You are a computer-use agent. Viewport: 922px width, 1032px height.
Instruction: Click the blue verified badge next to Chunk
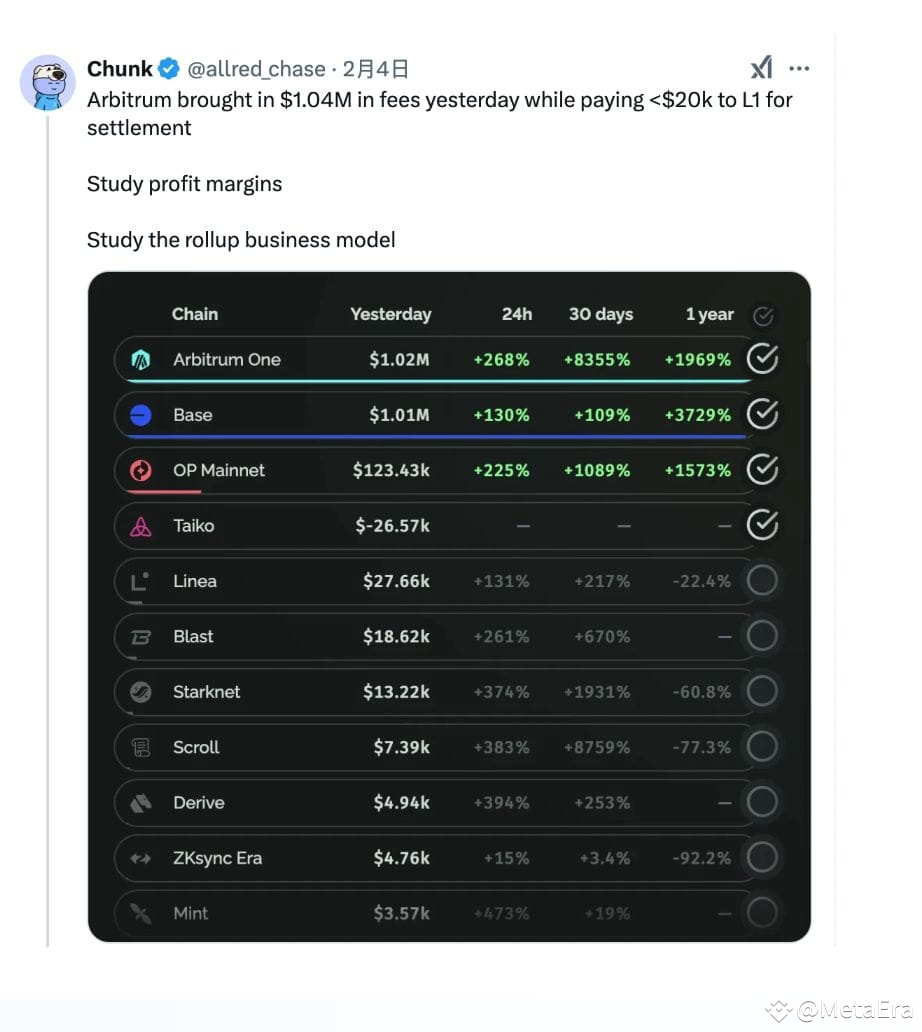tap(169, 68)
